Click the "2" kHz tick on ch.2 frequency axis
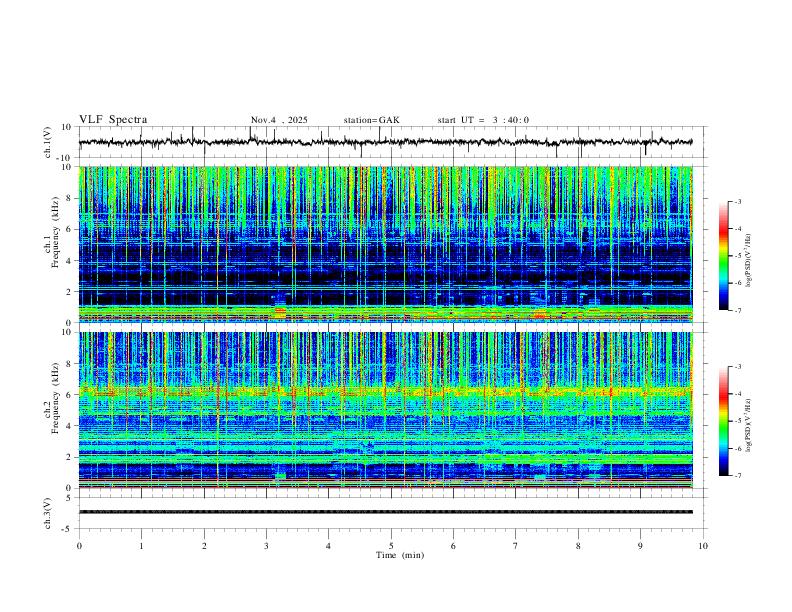792x612 pixels. [x=70, y=457]
